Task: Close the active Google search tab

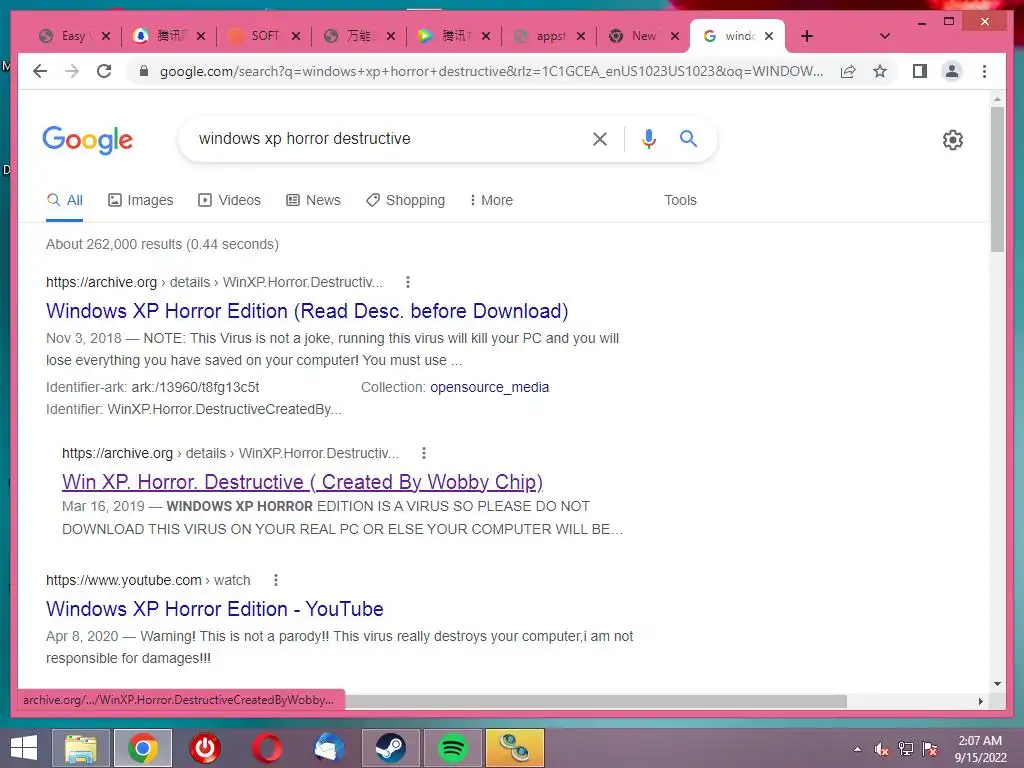Action: pos(769,36)
